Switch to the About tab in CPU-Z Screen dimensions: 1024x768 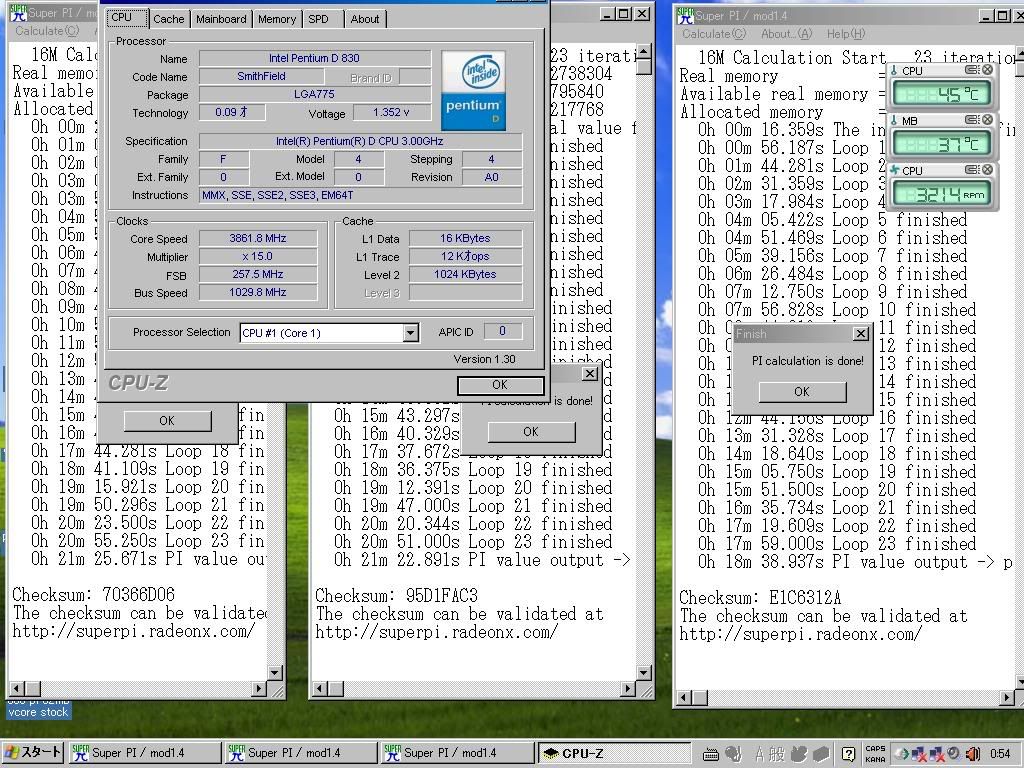point(364,19)
